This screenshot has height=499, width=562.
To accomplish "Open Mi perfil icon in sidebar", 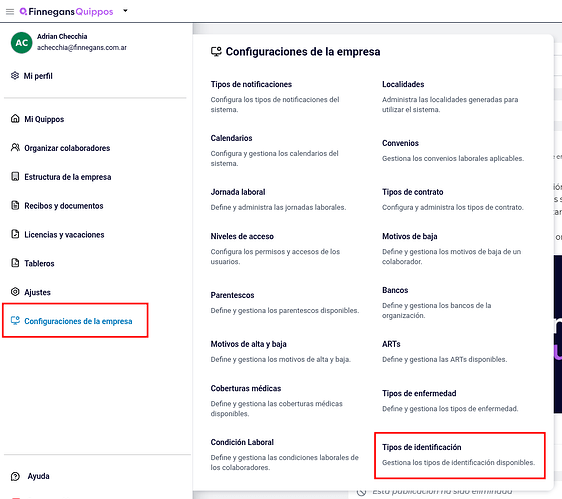I will pos(15,76).
